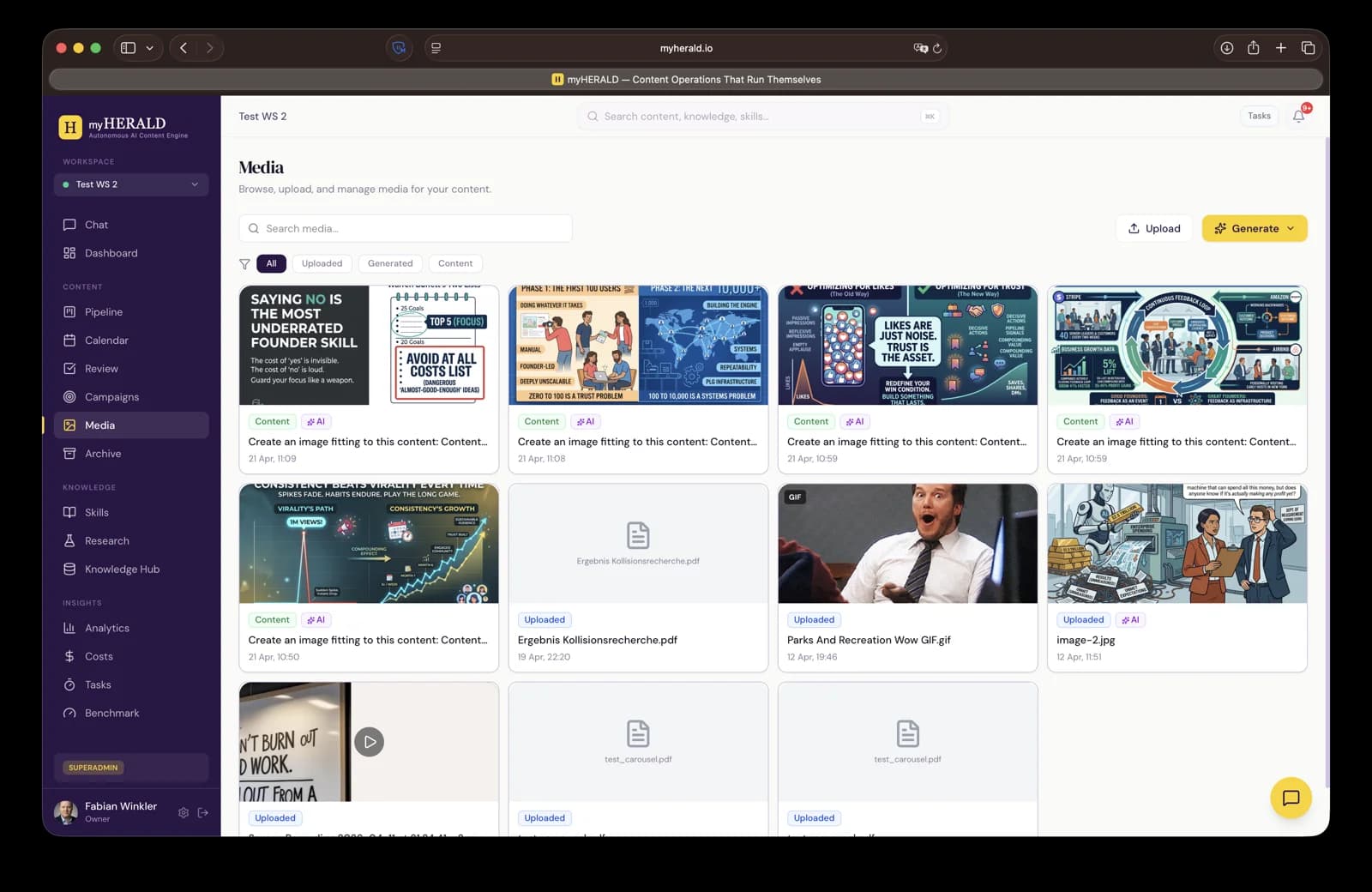Click the Test WS 2 breadcrumb title
The height and width of the screenshot is (892, 1372).
tap(262, 117)
